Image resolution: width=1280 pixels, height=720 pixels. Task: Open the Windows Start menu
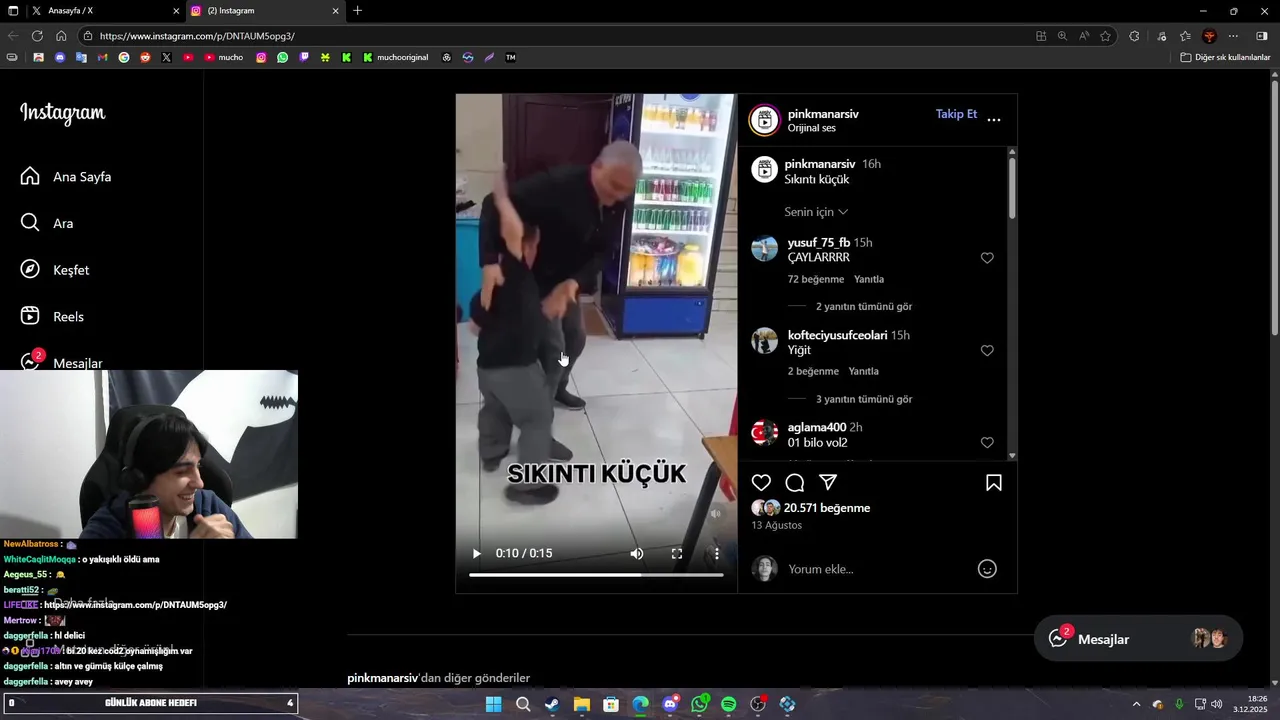click(493, 704)
